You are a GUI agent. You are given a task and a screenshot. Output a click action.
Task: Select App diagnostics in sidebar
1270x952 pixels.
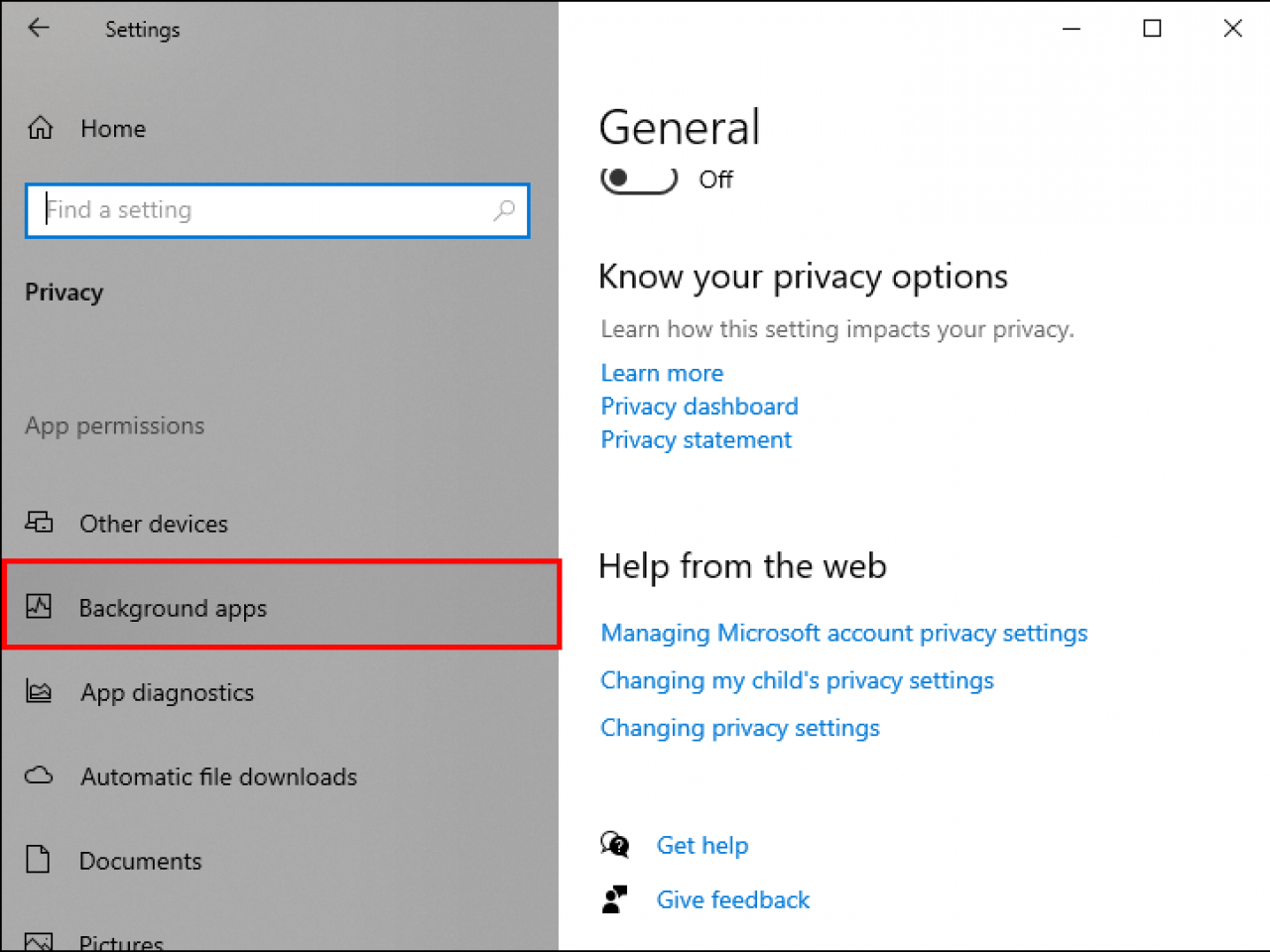[x=167, y=692]
